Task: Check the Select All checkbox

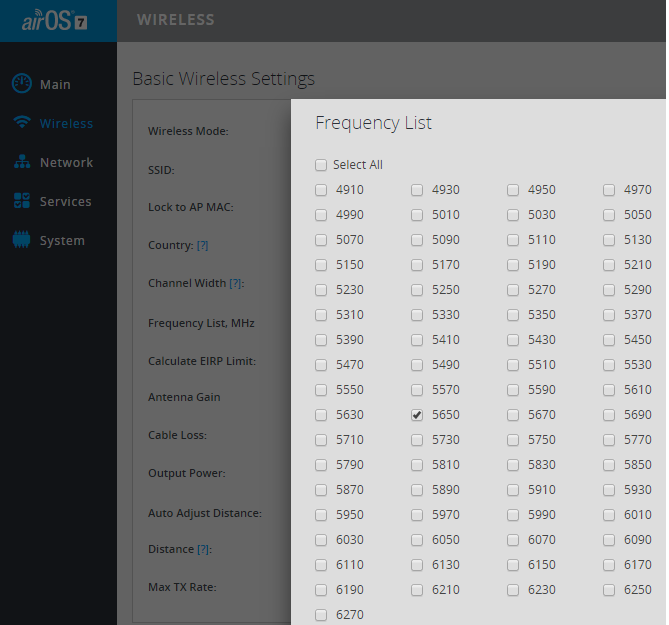Action: coord(321,165)
